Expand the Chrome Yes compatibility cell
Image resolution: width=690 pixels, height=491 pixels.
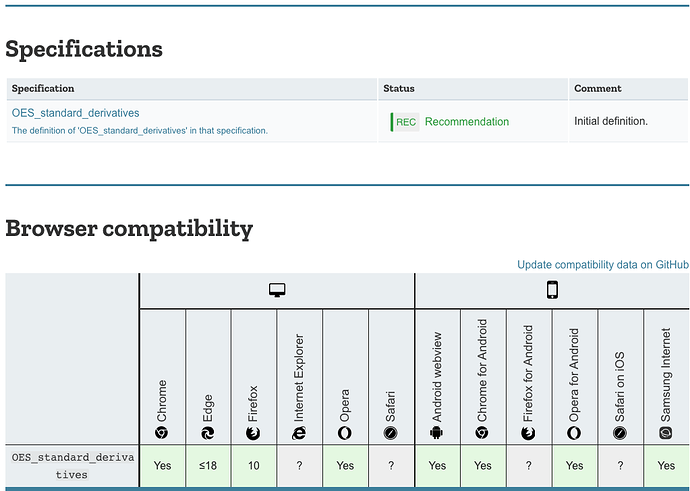point(162,465)
